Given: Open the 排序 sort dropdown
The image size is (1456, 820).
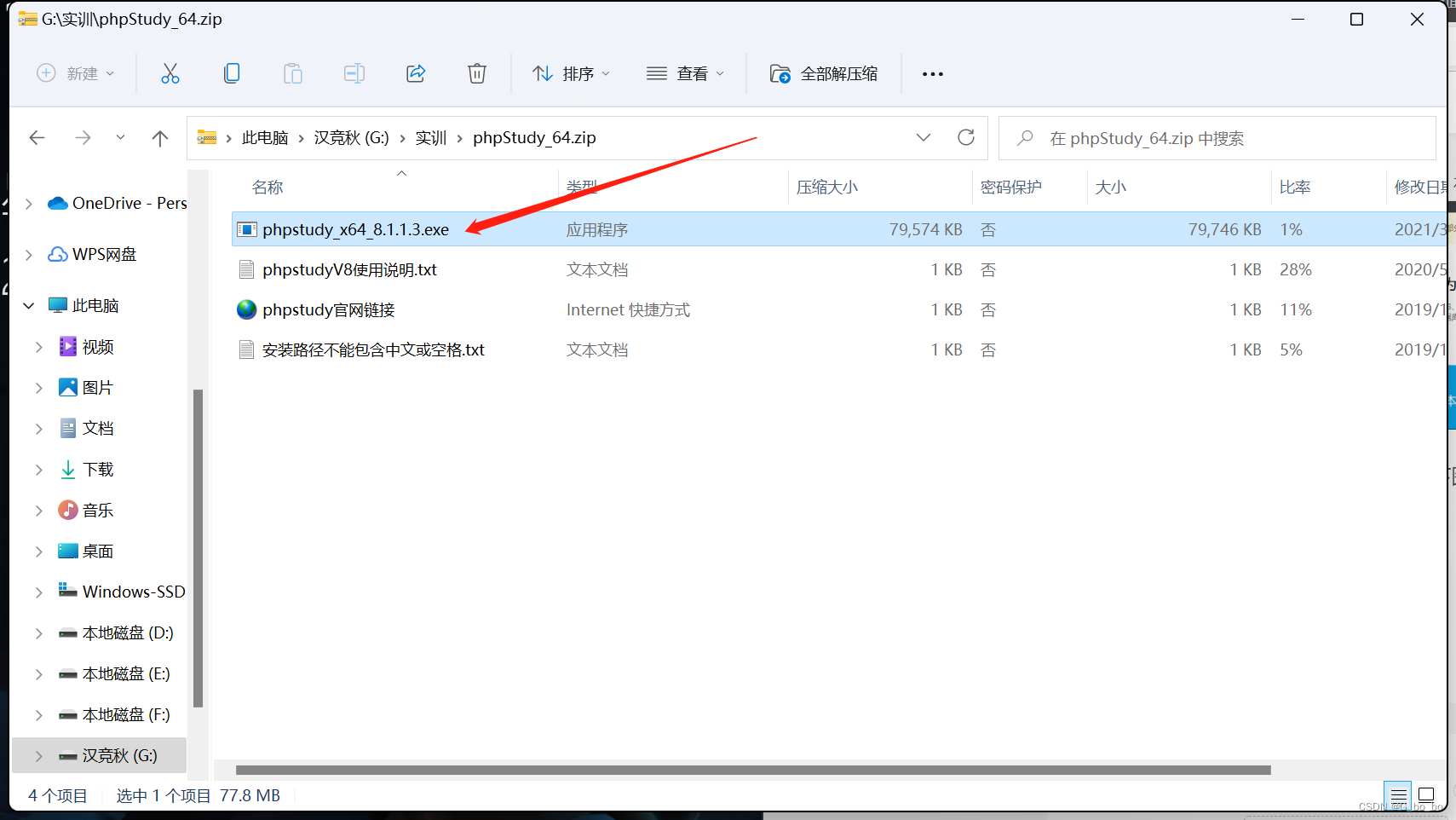Looking at the screenshot, I should [x=572, y=73].
